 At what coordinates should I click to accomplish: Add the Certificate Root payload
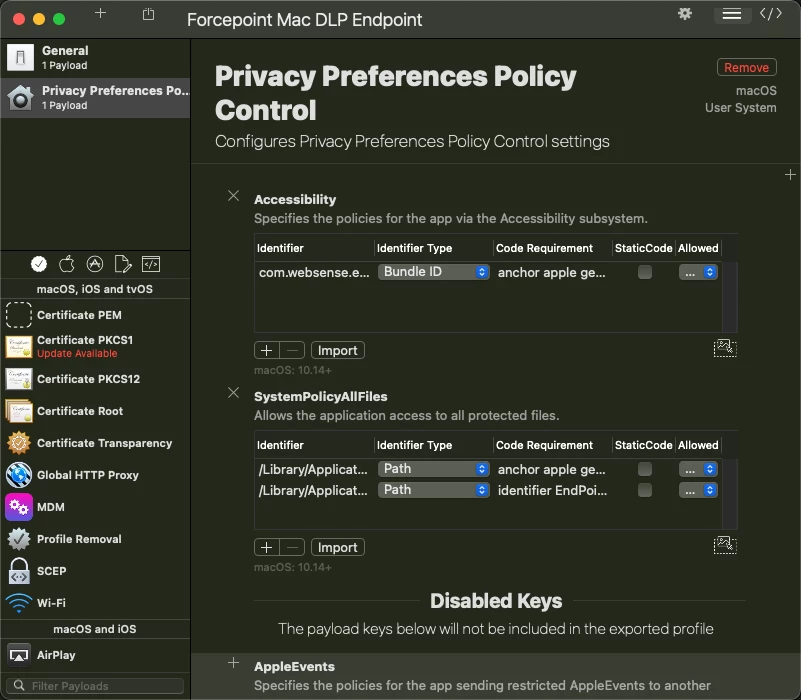pyautogui.click(x=95, y=411)
